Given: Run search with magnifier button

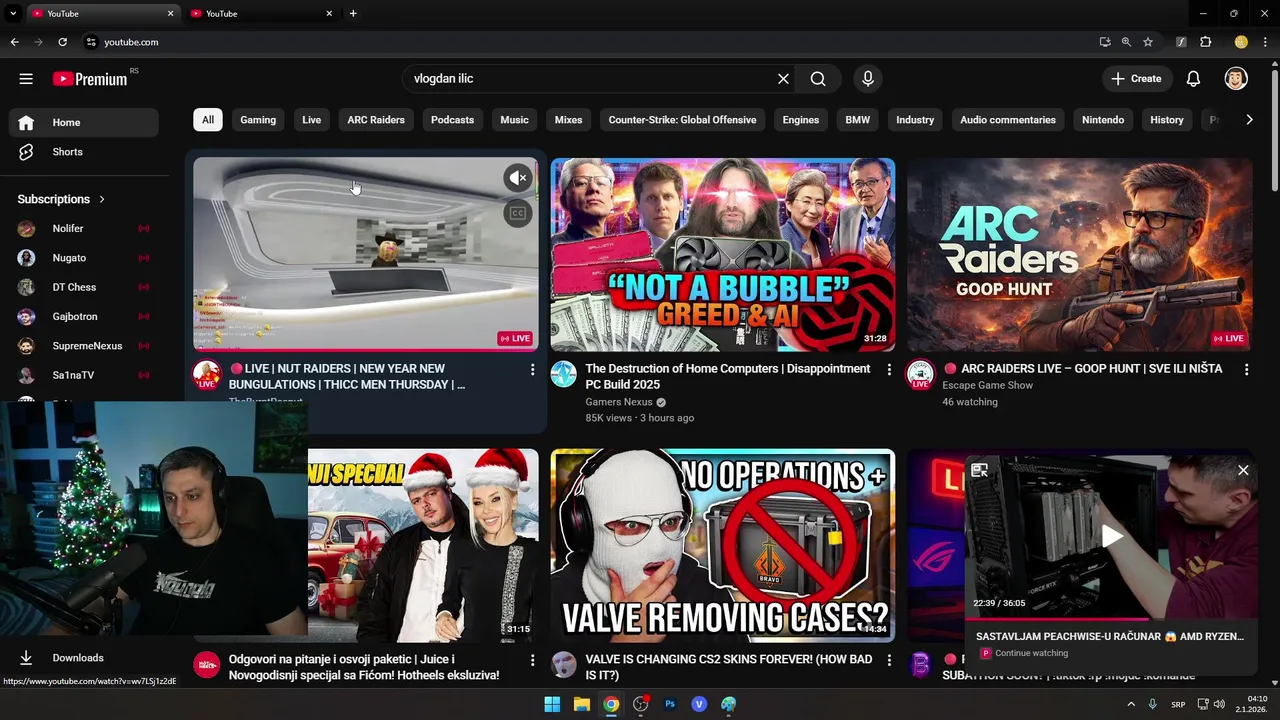Looking at the screenshot, I should (818, 79).
